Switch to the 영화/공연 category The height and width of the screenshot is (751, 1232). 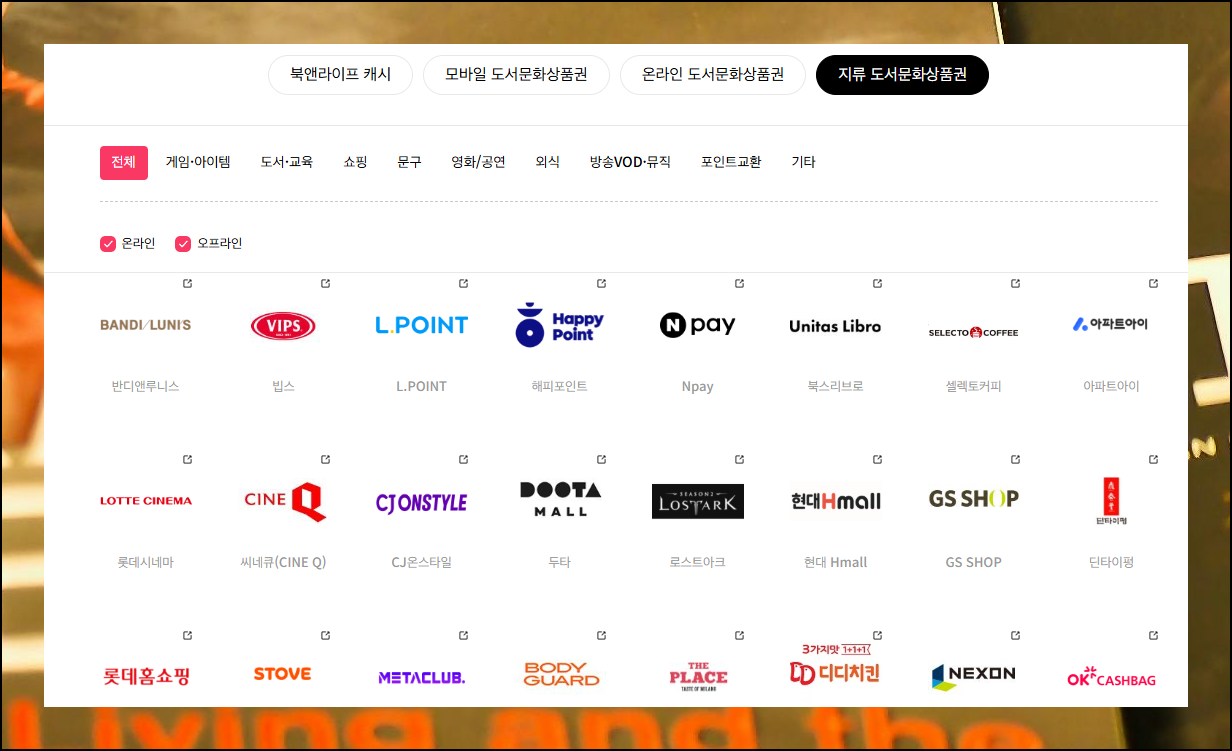point(478,162)
